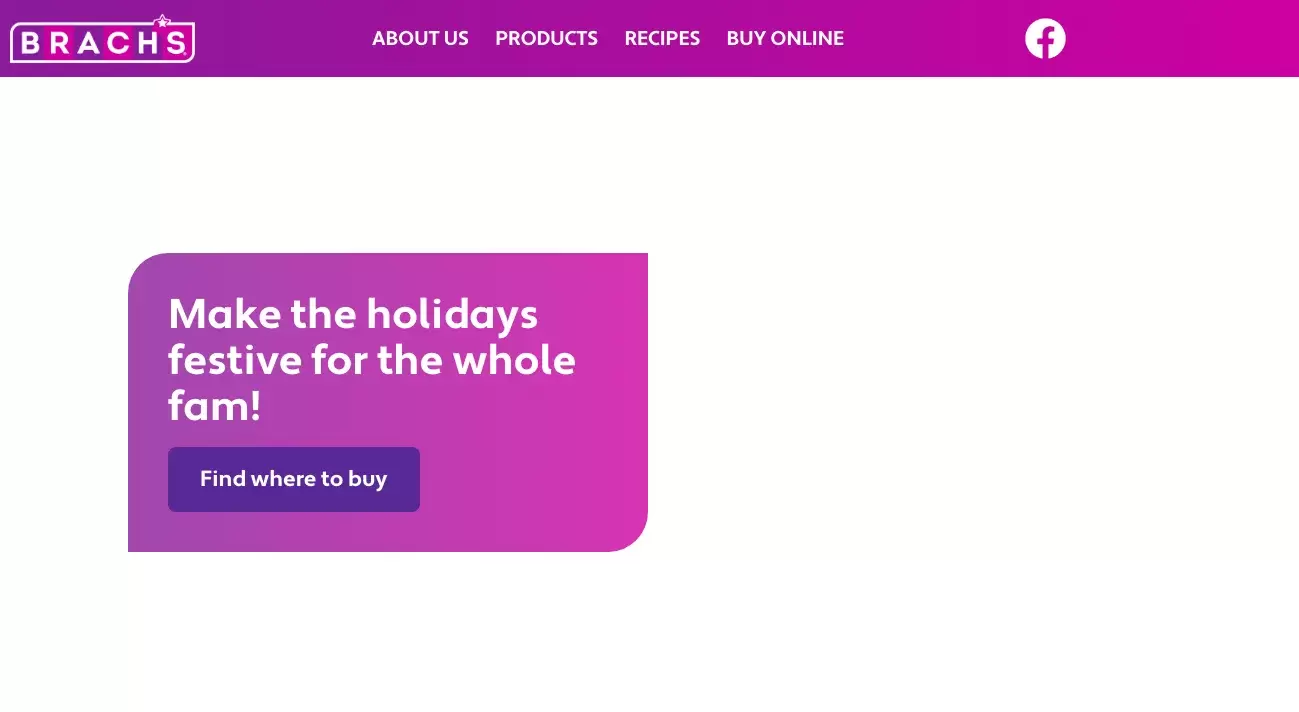Open the Brach's Facebook page icon
The height and width of the screenshot is (712, 1299).
pos(1045,38)
